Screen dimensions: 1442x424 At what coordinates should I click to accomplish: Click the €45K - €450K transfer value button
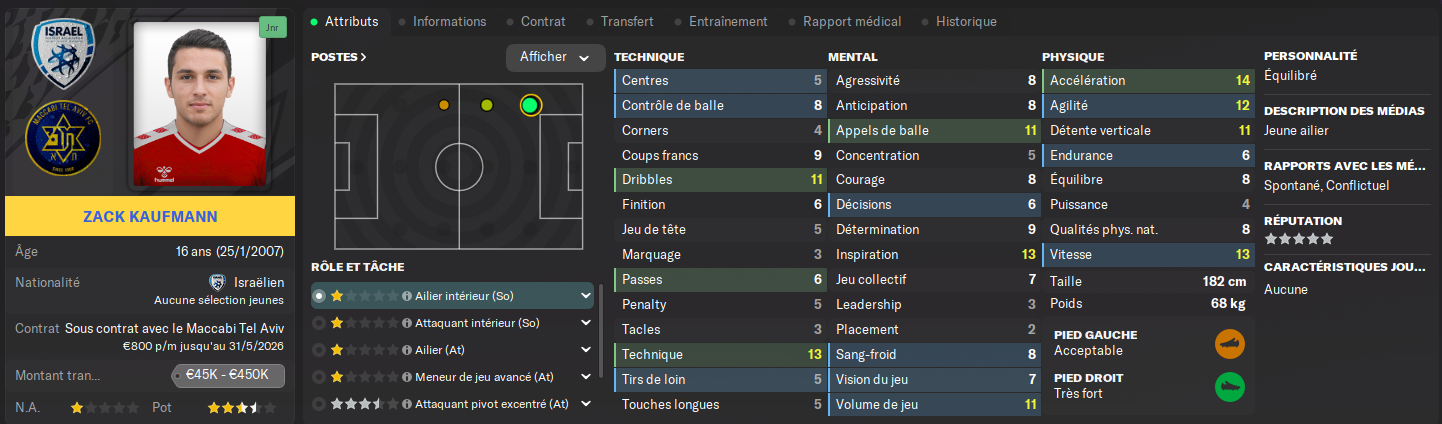tap(228, 376)
